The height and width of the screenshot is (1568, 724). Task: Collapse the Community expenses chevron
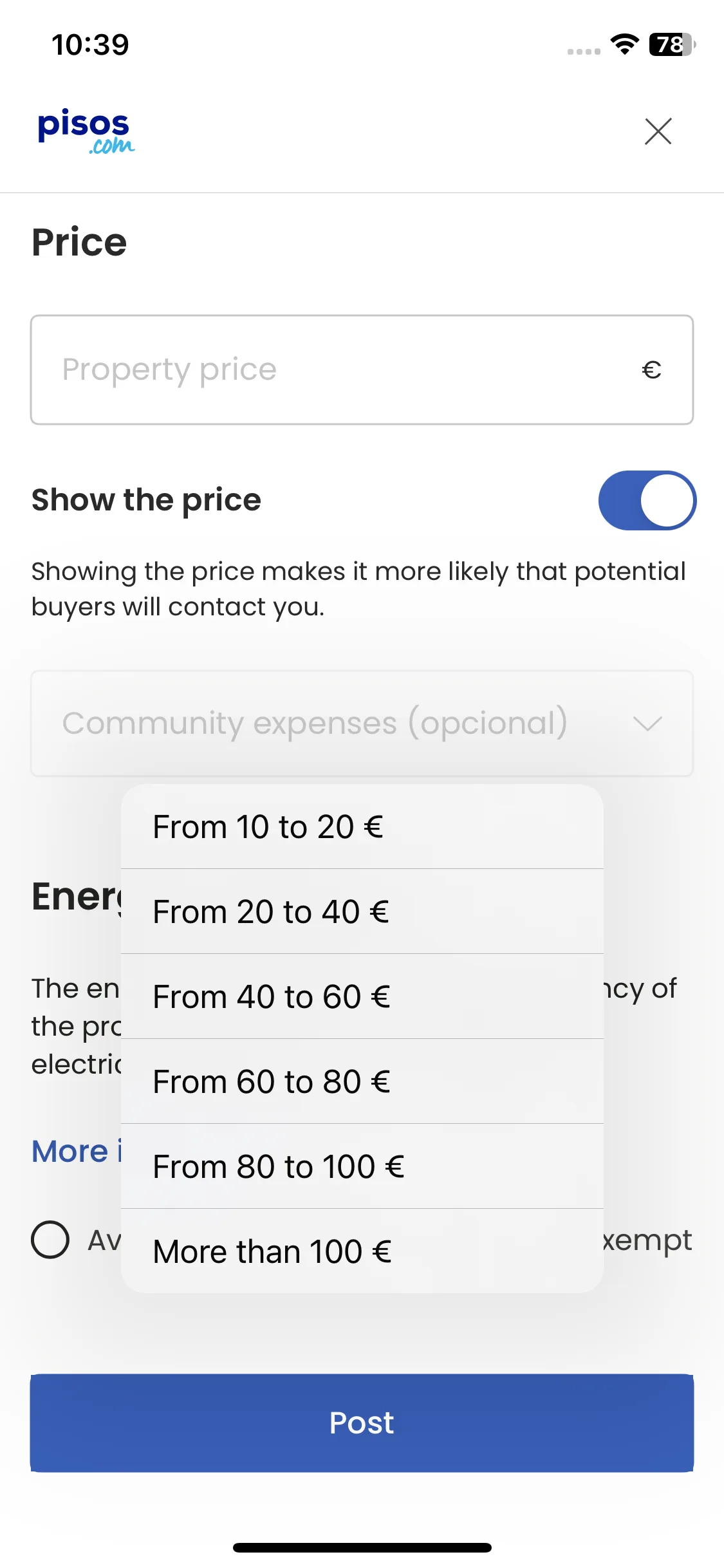(647, 723)
